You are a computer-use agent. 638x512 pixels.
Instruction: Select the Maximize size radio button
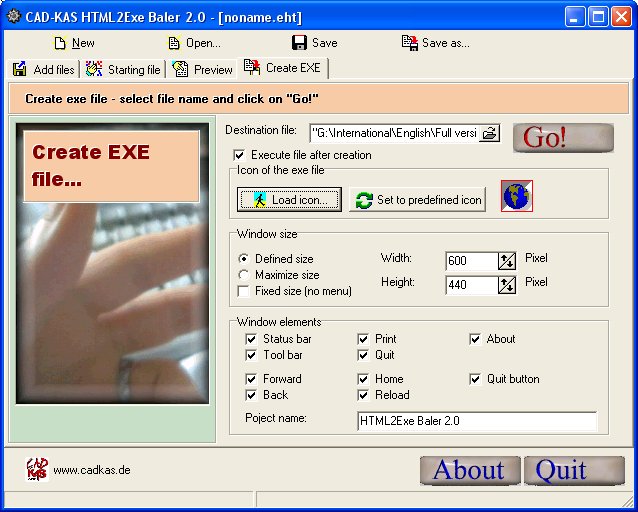(x=243, y=275)
